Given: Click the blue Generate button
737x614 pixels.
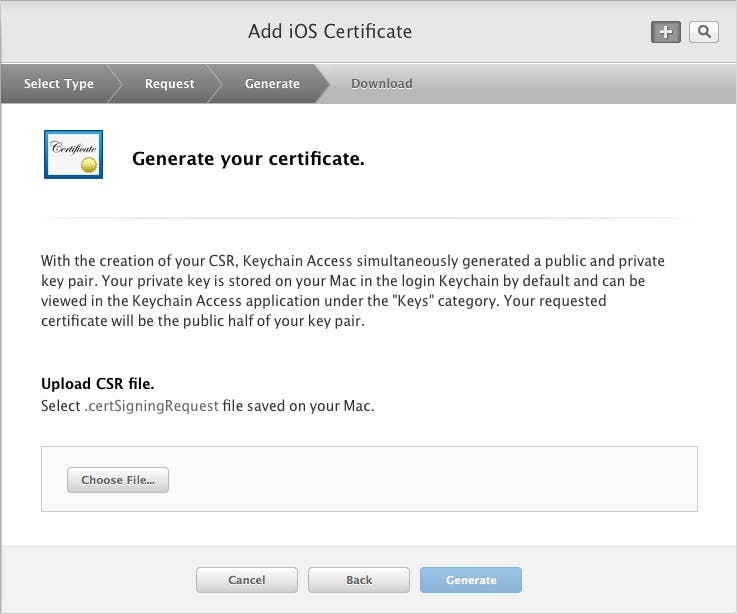Looking at the screenshot, I should point(471,580).
